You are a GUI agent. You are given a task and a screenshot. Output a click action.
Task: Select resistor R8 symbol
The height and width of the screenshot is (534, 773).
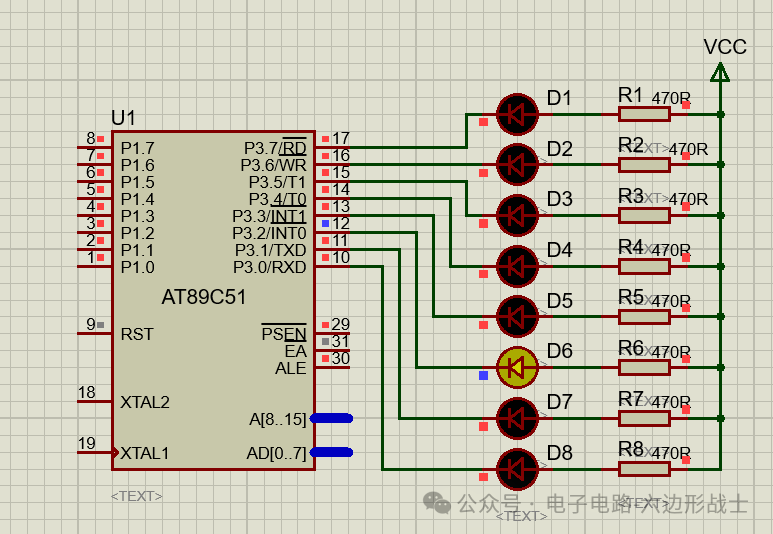click(644, 469)
